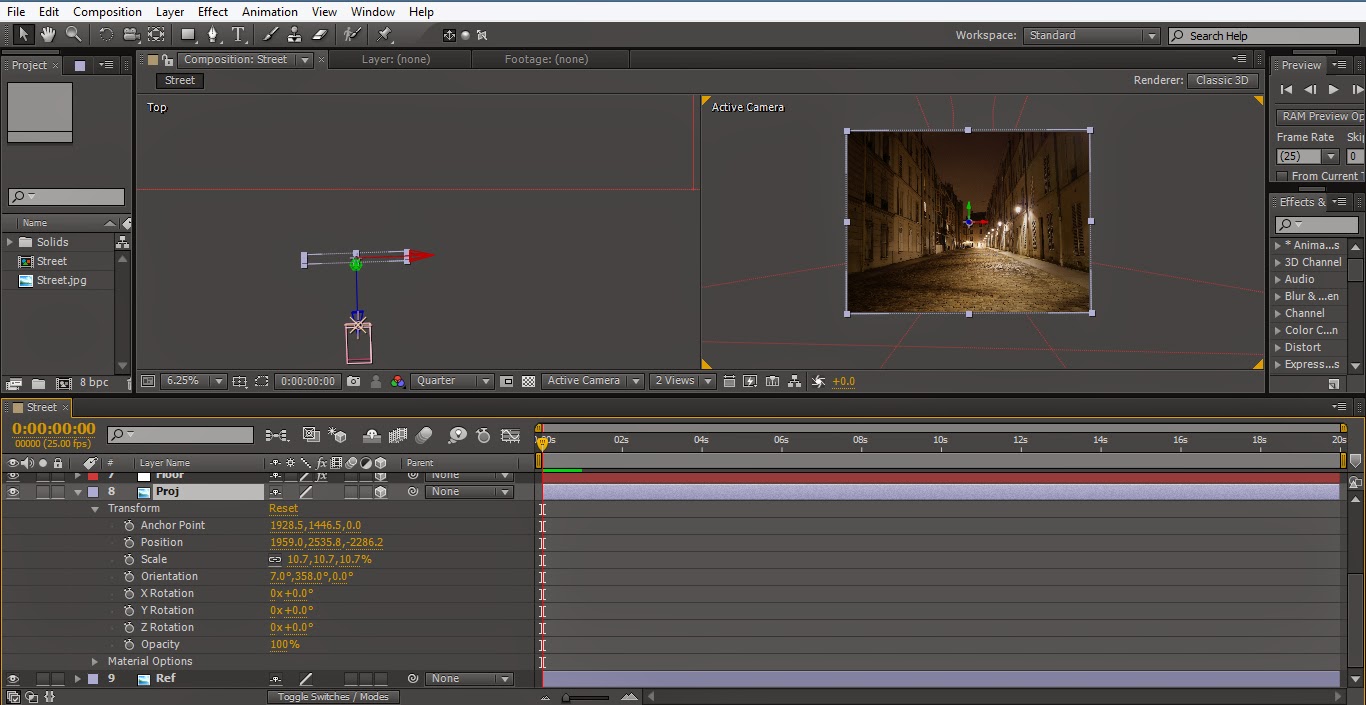The image size is (1366, 705).
Task: Toggle Frame Blending for the composition
Action: [x=398, y=437]
